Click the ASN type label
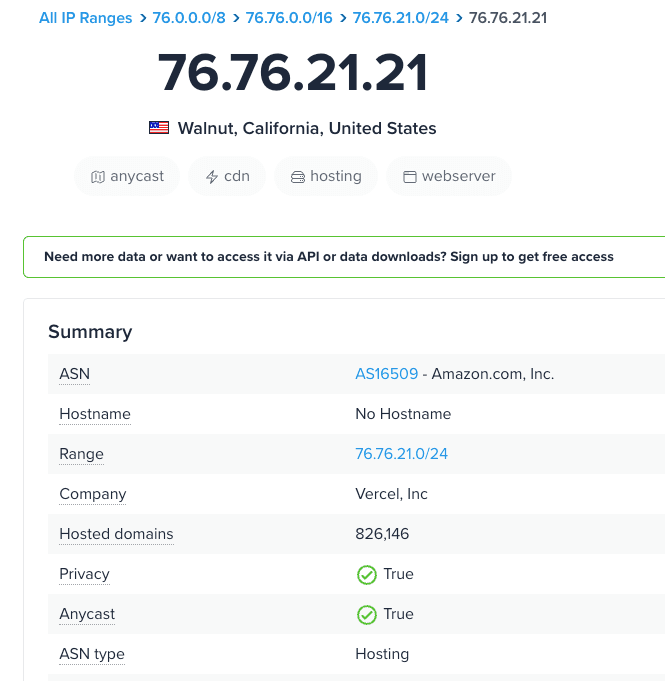This screenshot has height=681, width=665. [x=92, y=654]
